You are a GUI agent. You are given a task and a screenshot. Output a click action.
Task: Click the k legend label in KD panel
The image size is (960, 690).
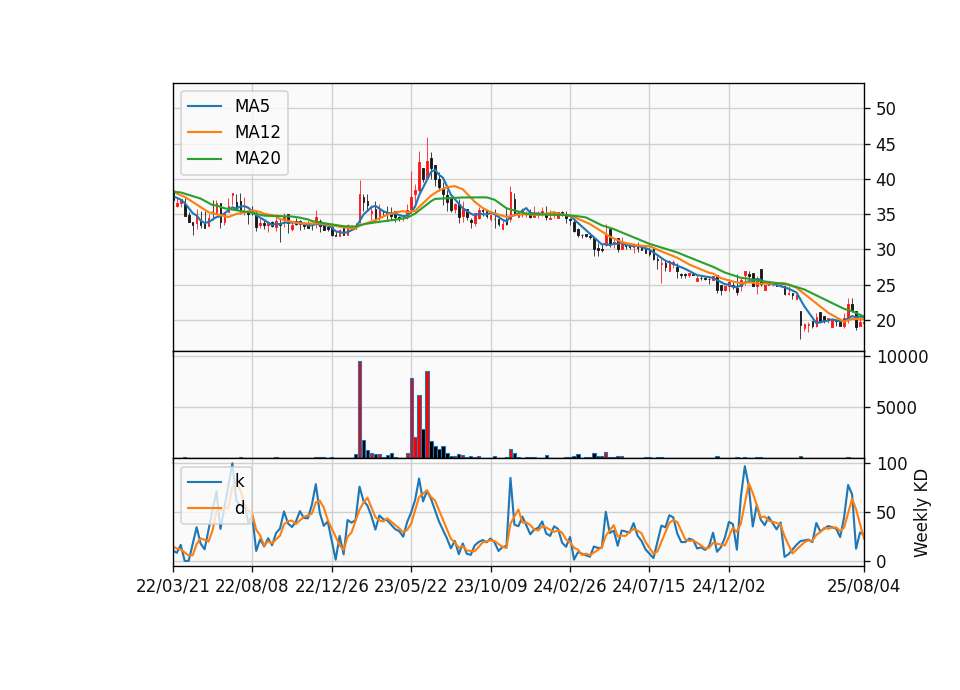[239, 482]
